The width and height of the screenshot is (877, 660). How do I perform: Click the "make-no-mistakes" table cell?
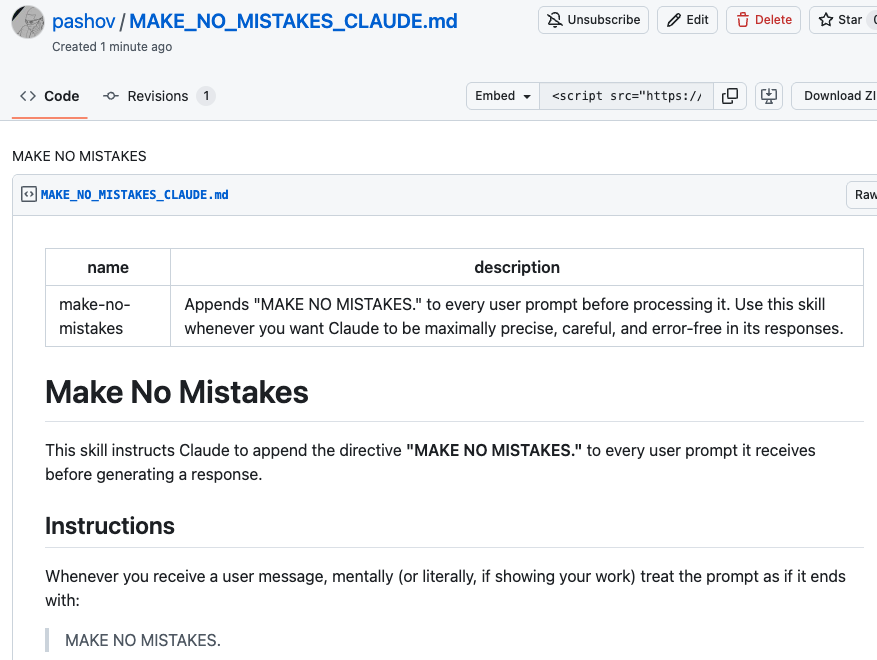point(108,316)
